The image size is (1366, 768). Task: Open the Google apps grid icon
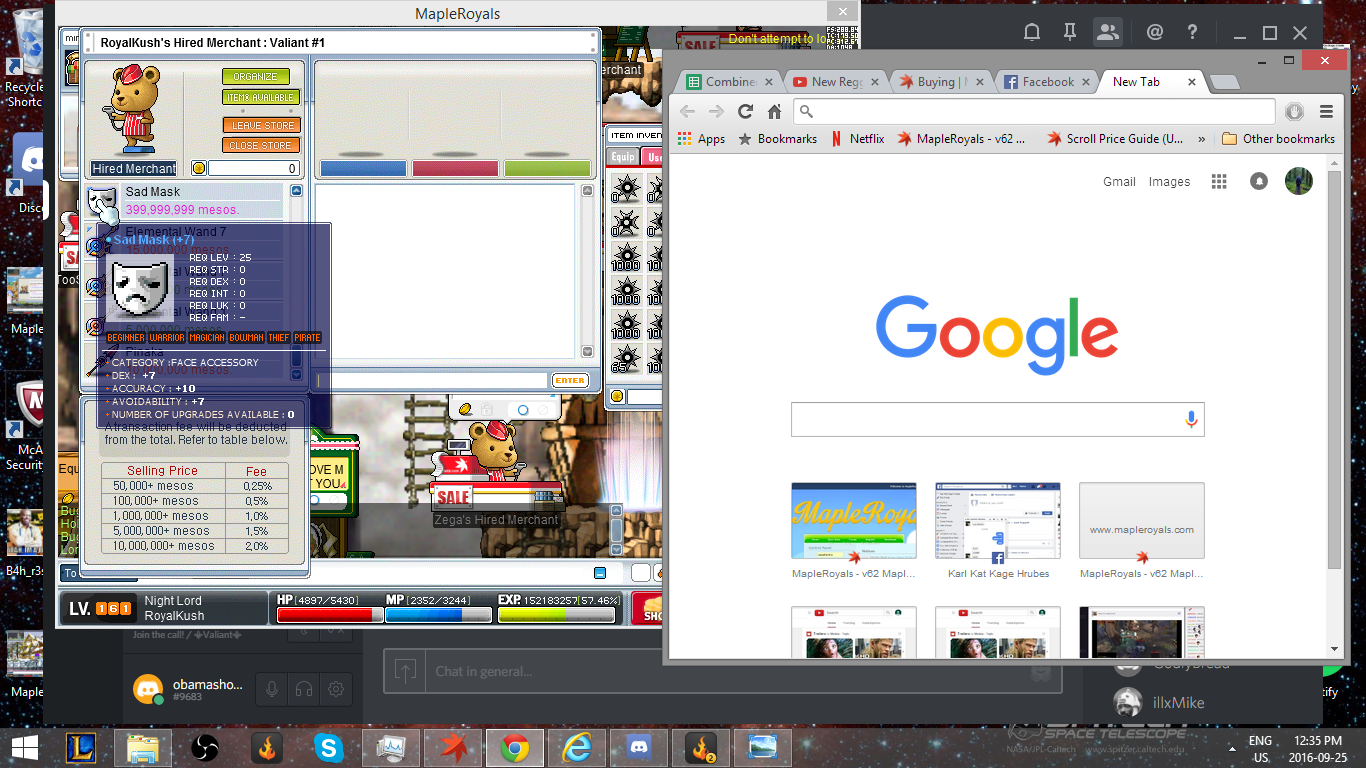coord(1218,182)
